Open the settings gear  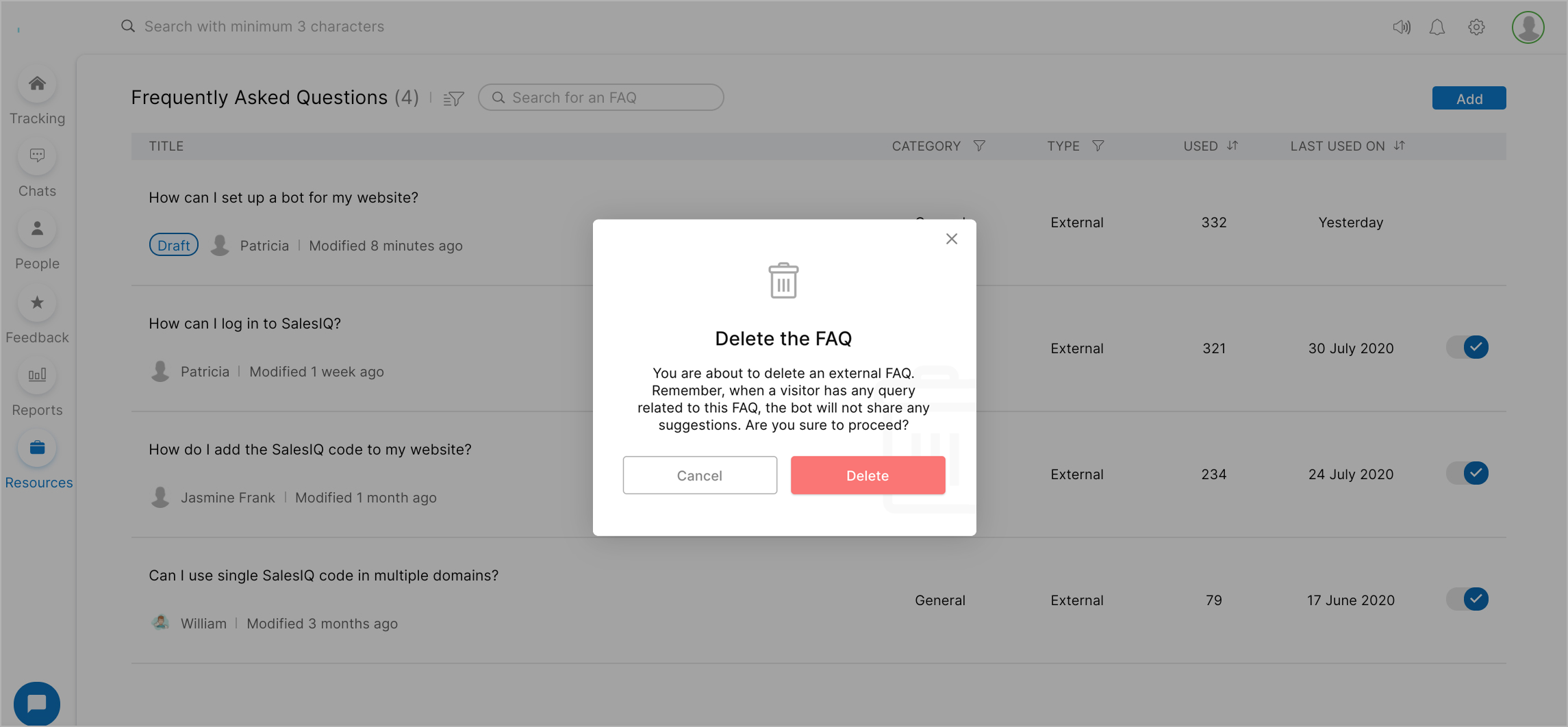click(x=1476, y=27)
